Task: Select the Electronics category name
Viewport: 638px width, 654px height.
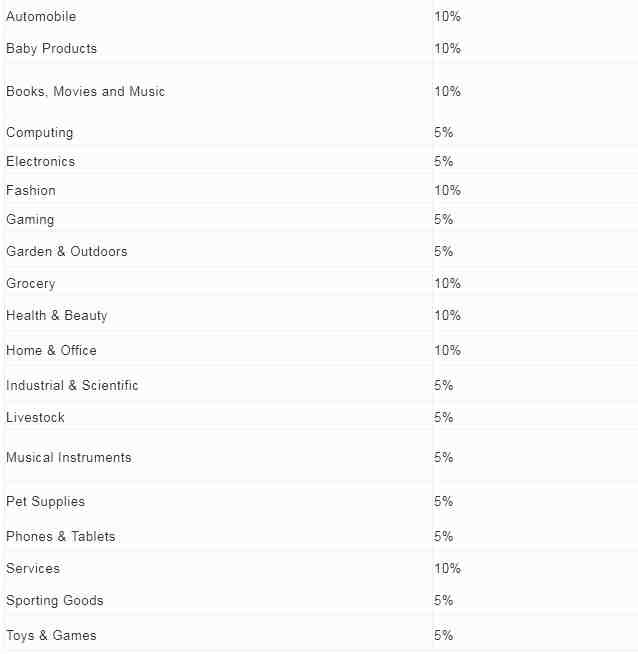Action: coord(40,161)
